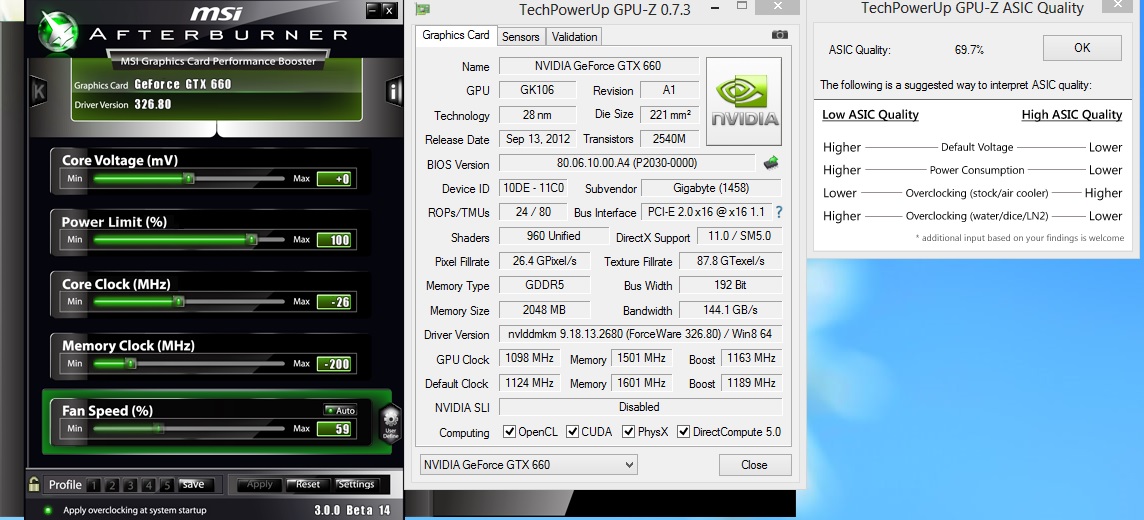
Task: Click the Power Limit slider handle
Action: (251, 239)
